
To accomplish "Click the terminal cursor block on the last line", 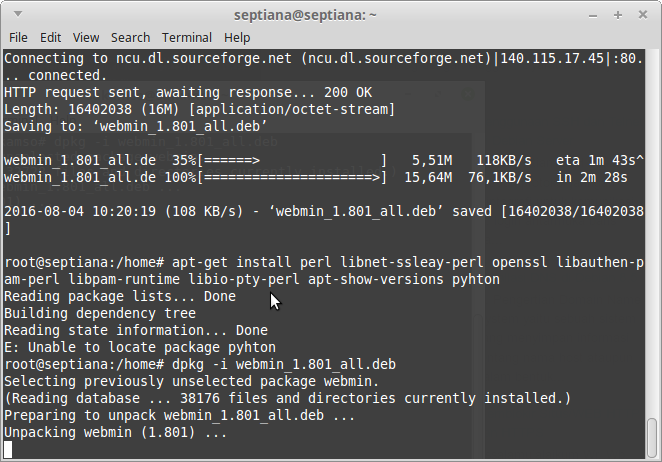I will pyautogui.click(x=9, y=450).
